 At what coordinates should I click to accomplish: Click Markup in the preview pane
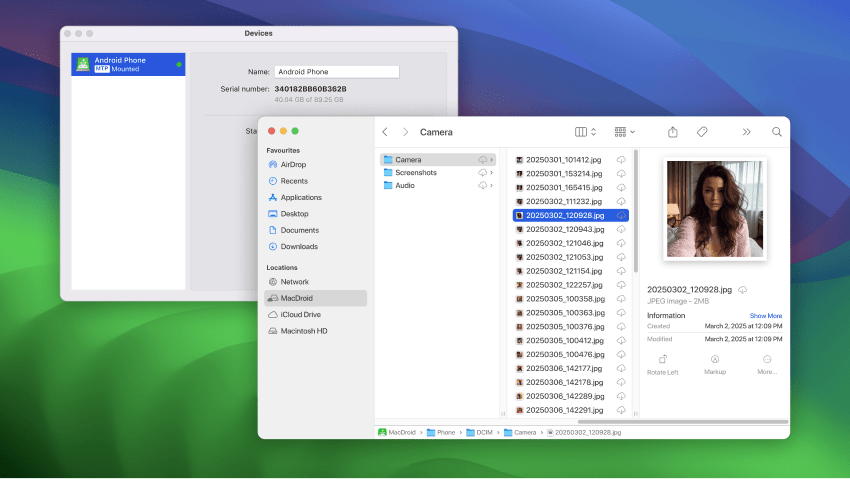[x=714, y=365]
